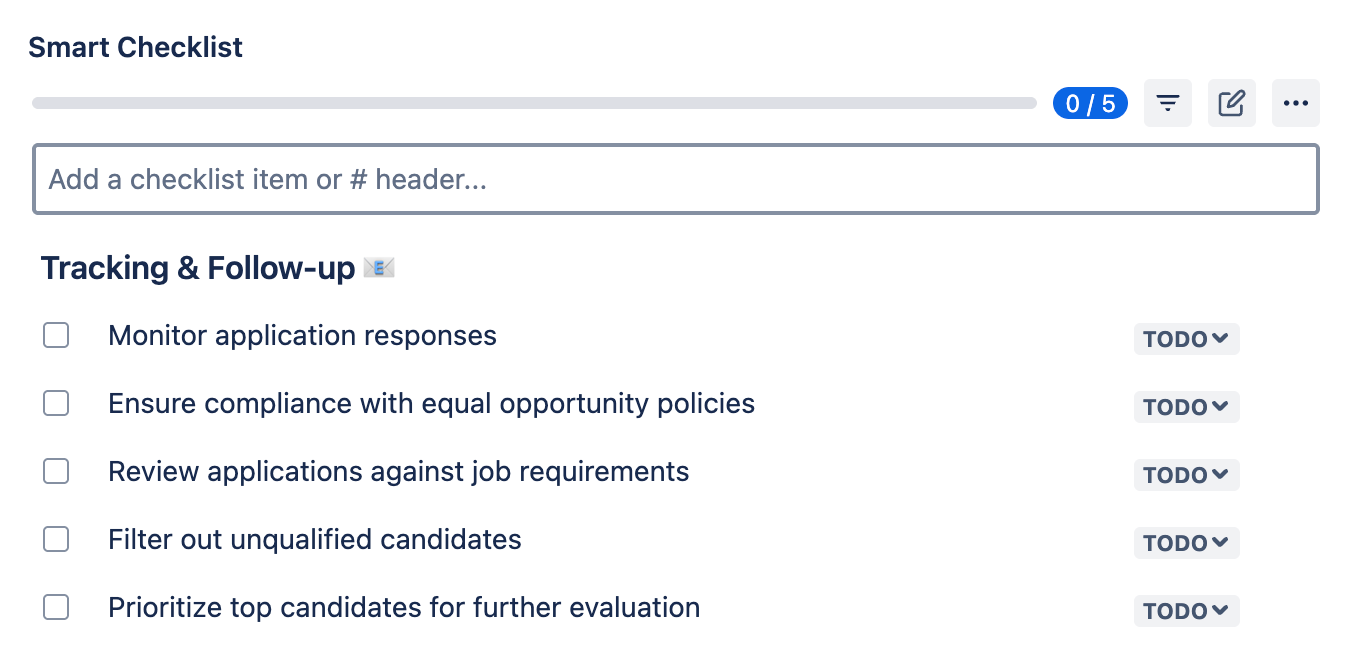Open TODO dropdown for Review applications item
The height and width of the screenshot is (672, 1364).
click(x=1186, y=475)
